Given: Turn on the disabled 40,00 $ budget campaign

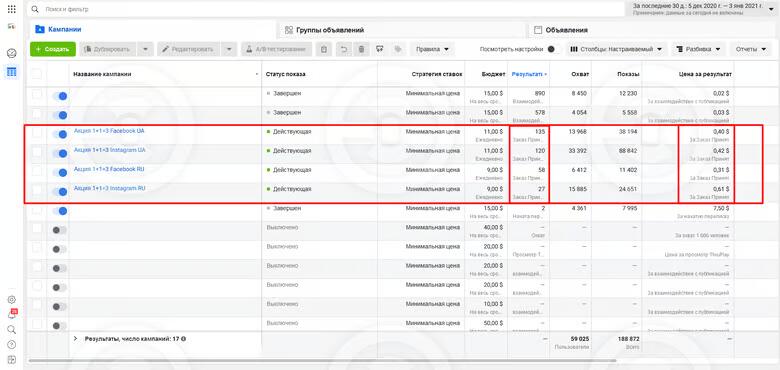Looking at the screenshot, I should [x=59, y=230].
